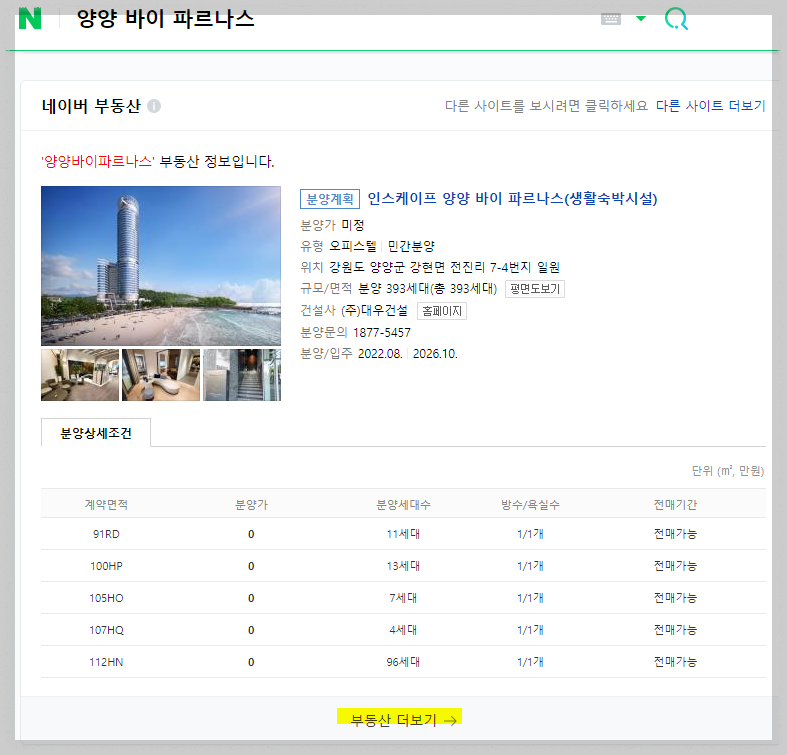Click 방수/욕실수 column header
The width and height of the screenshot is (787, 755).
[x=530, y=505]
